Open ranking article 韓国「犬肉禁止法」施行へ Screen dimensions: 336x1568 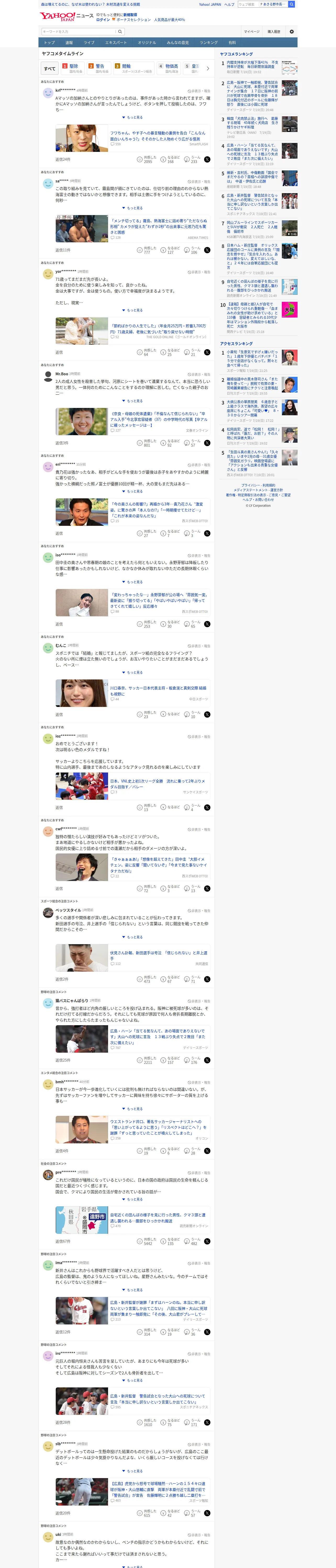point(253,123)
